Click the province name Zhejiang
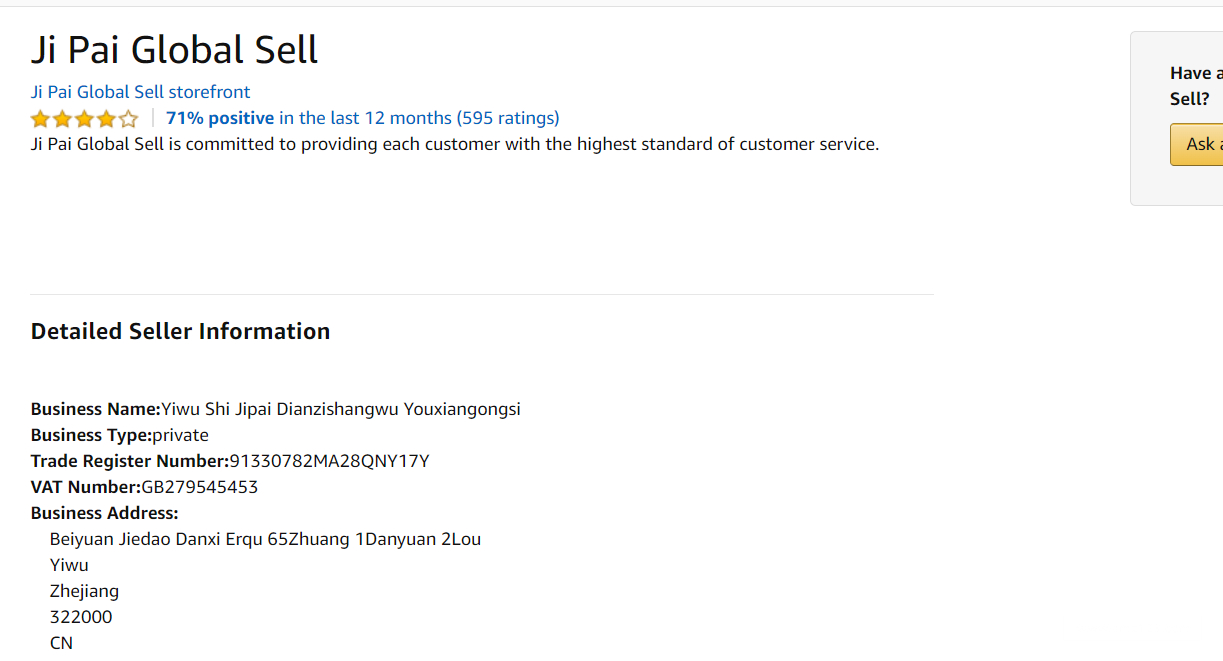 [x=84, y=591]
